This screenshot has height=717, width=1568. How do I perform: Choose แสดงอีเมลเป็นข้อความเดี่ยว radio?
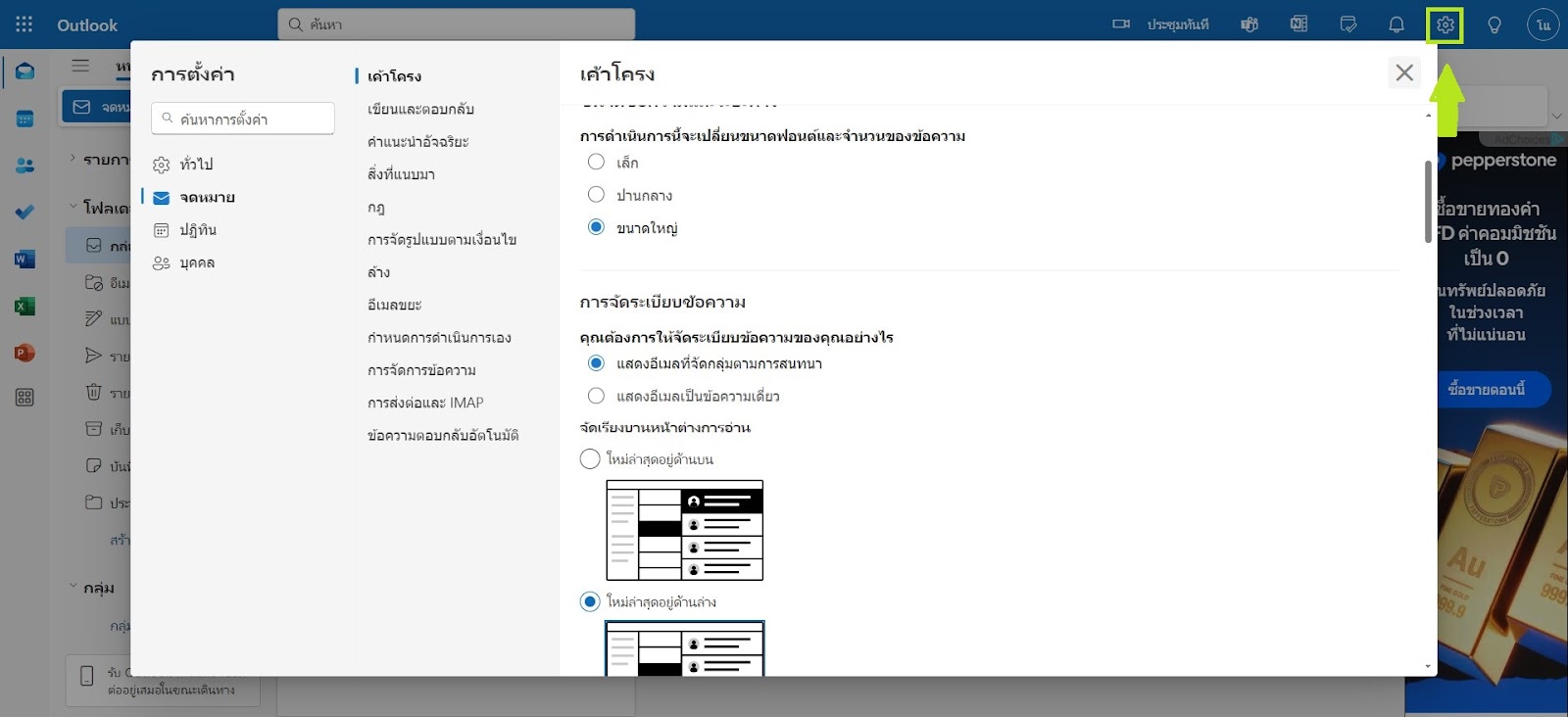(x=596, y=396)
